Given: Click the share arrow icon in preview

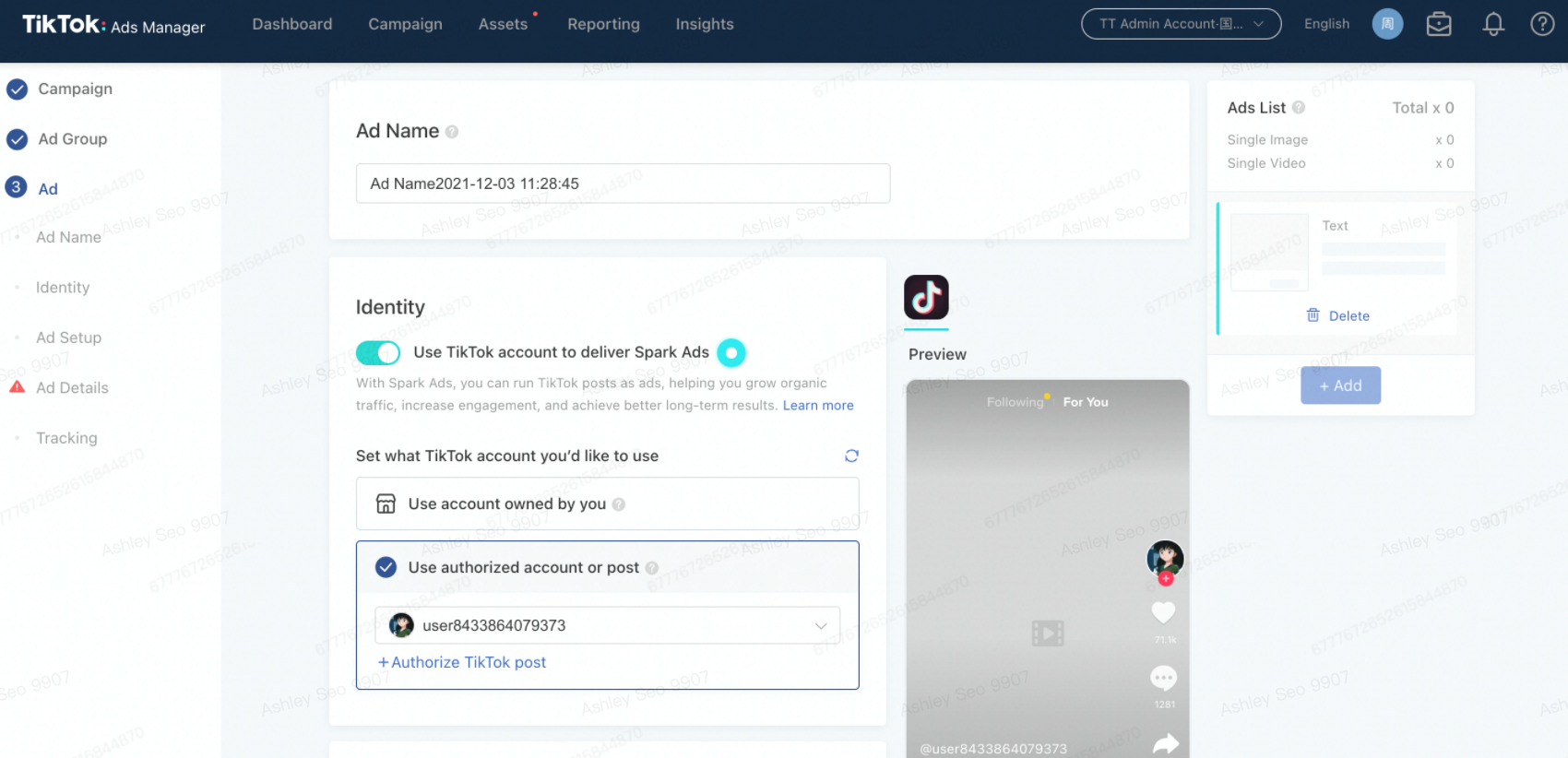Looking at the screenshot, I should [1166, 743].
